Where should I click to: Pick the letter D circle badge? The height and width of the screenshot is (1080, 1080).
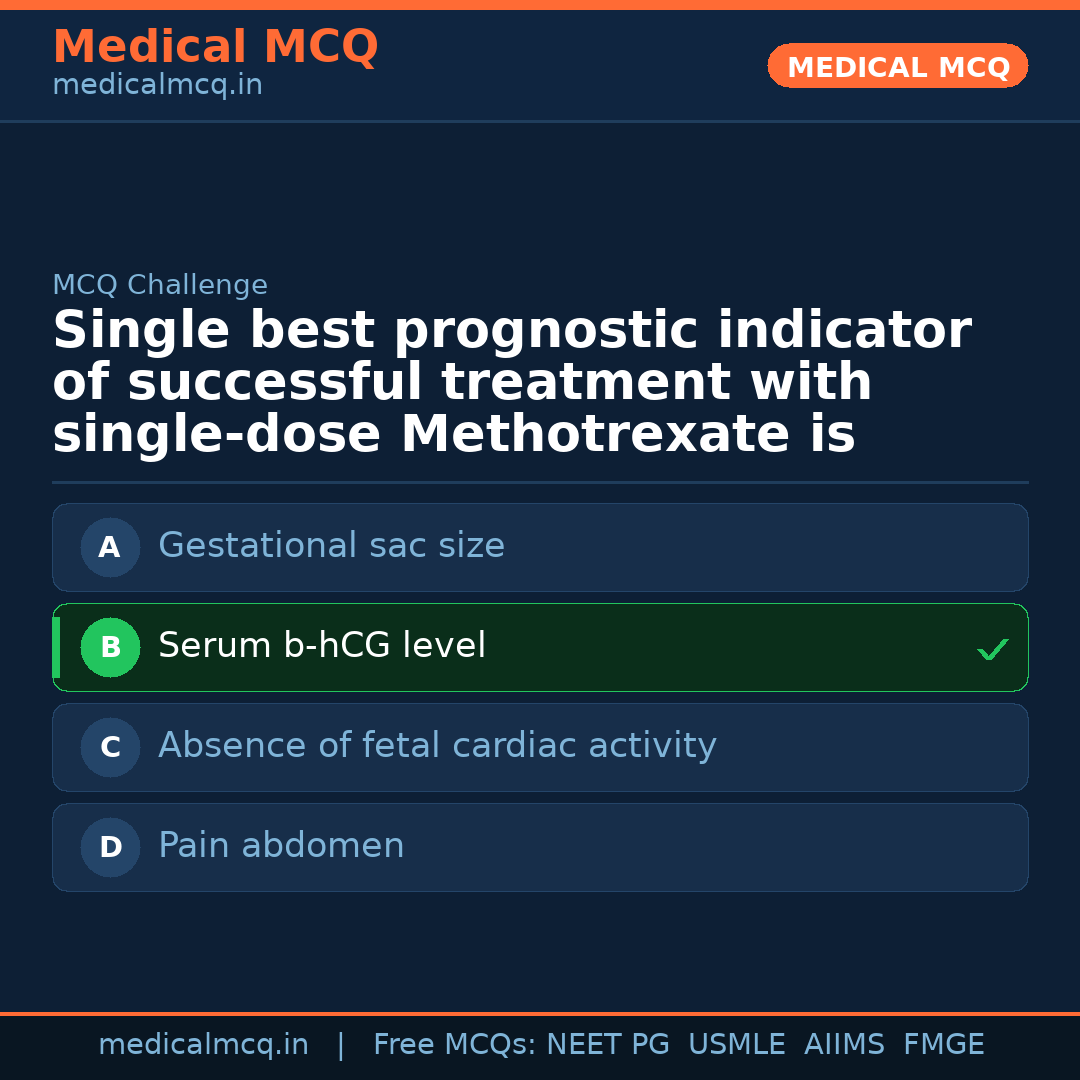(110, 847)
